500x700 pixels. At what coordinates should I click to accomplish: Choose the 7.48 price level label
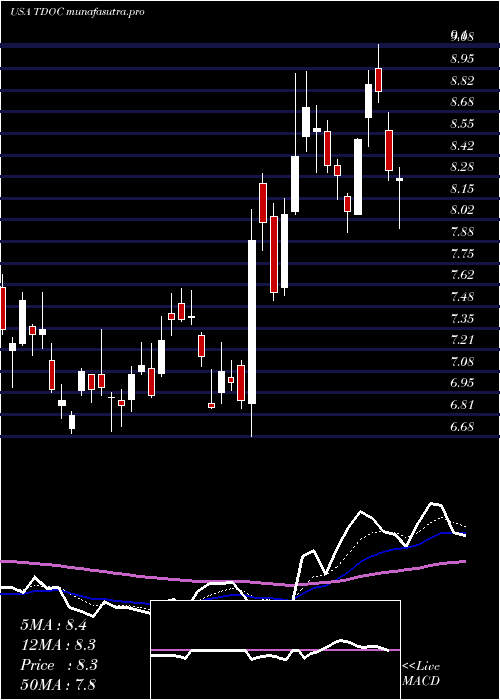[x=462, y=297]
